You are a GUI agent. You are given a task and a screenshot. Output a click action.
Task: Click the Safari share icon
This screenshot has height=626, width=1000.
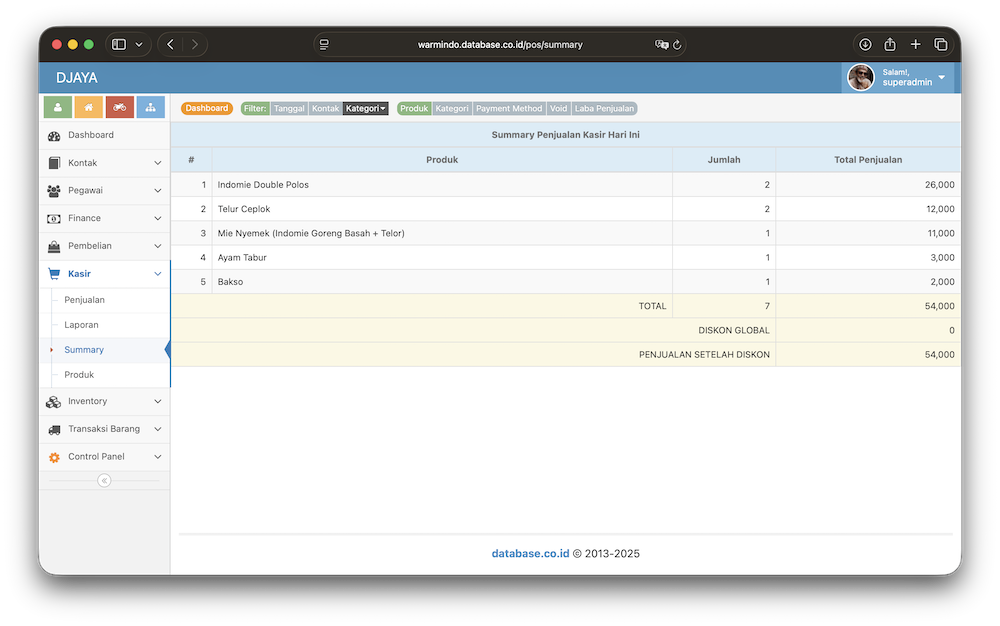[890, 44]
